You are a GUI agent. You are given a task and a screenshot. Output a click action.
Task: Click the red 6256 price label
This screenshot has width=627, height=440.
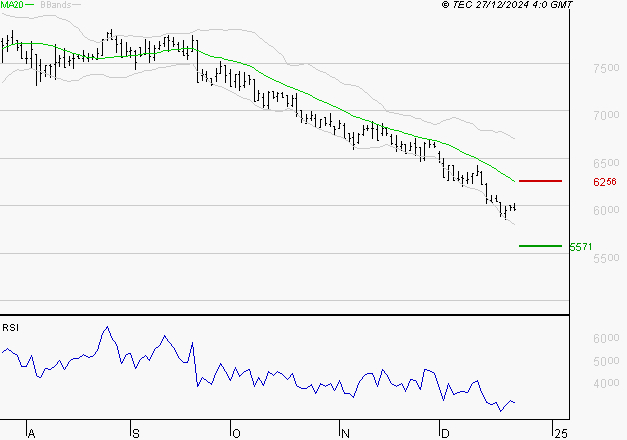(x=605, y=182)
